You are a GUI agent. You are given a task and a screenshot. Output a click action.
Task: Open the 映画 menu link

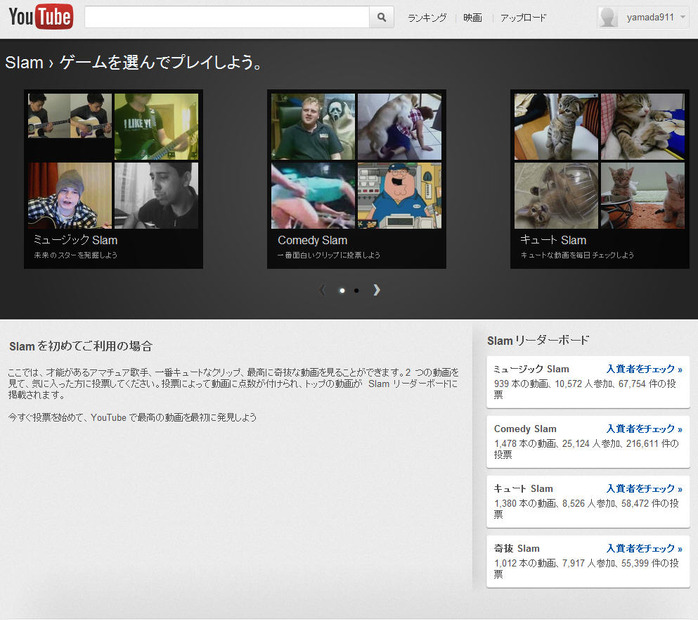[x=473, y=18]
